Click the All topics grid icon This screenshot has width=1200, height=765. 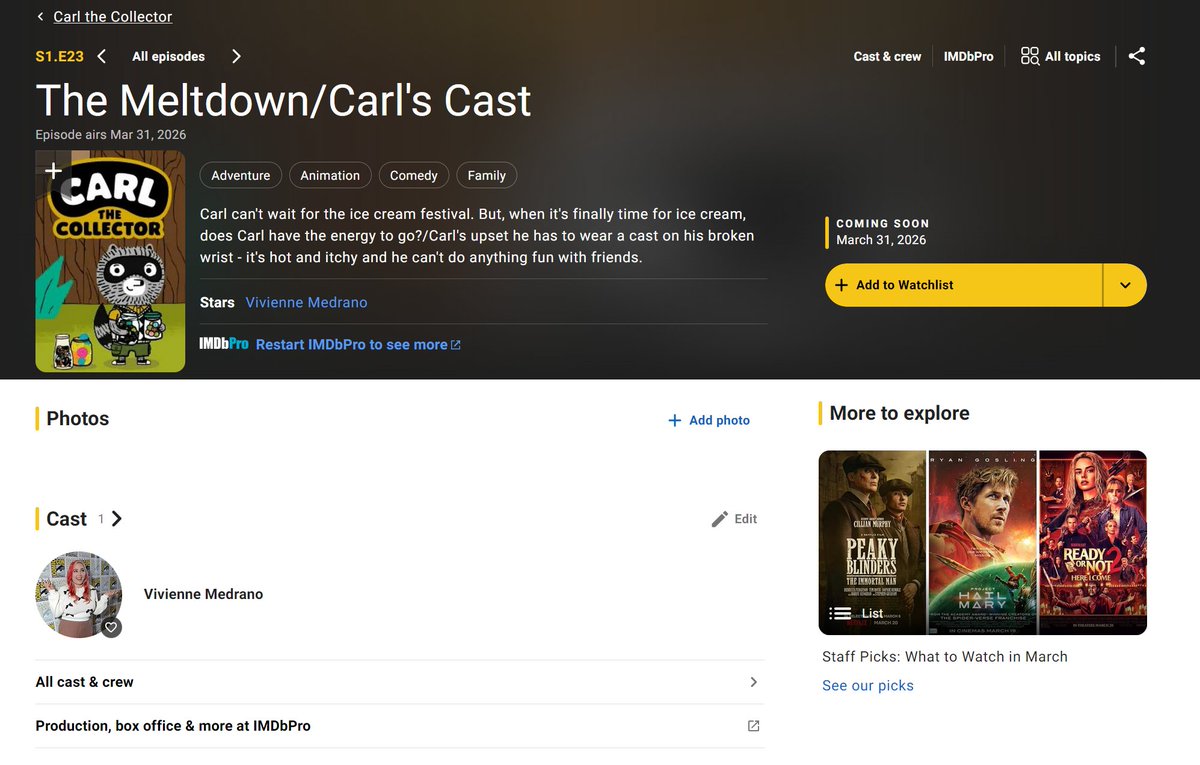point(1030,56)
